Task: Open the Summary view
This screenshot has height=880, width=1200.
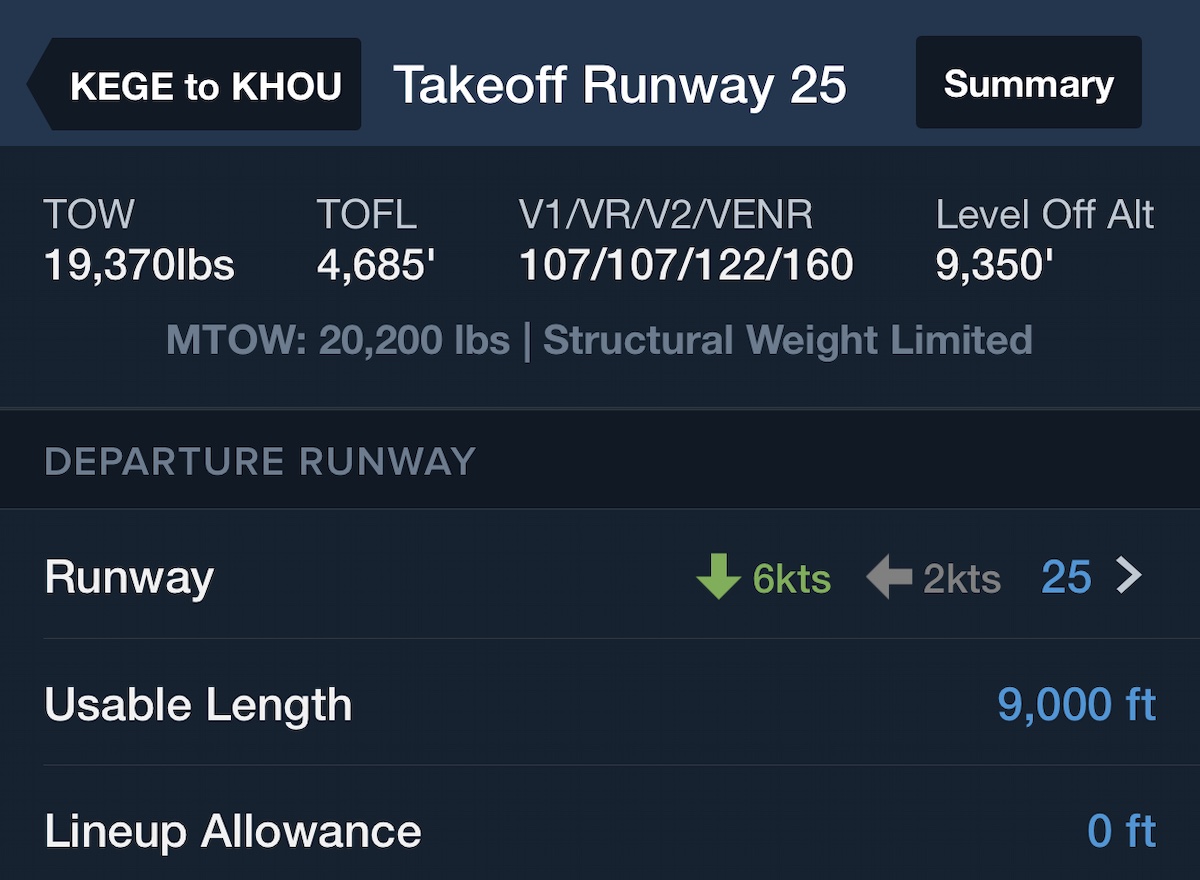Action: pos(1028,83)
